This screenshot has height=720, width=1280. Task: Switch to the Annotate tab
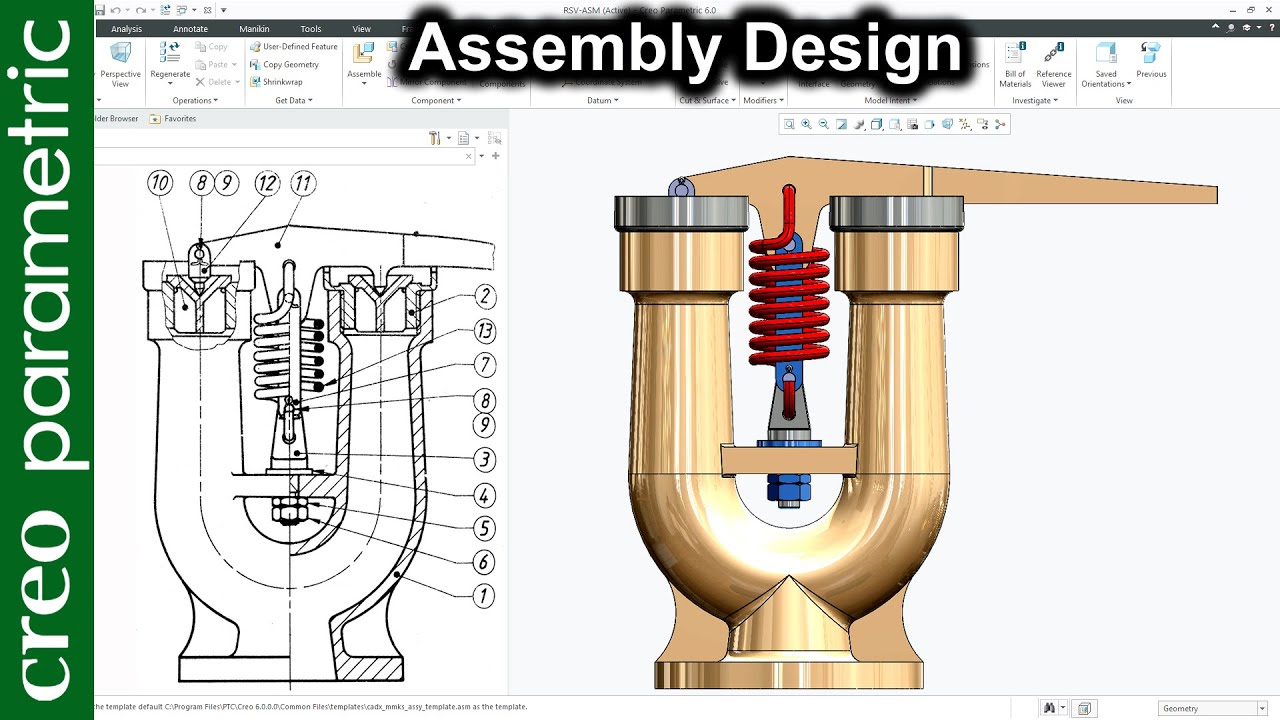click(x=190, y=29)
